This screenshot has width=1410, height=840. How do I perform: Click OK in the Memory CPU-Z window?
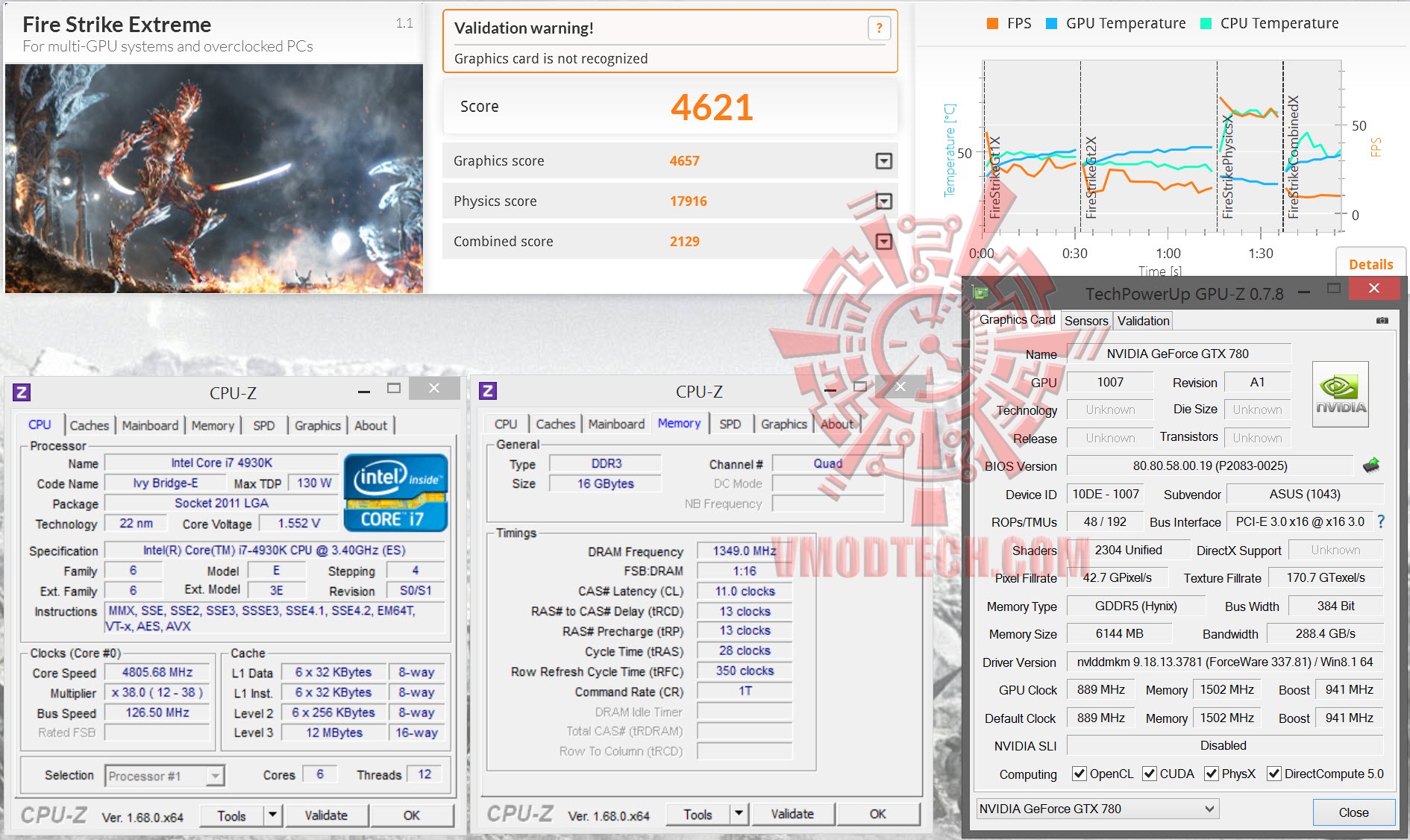point(878,814)
